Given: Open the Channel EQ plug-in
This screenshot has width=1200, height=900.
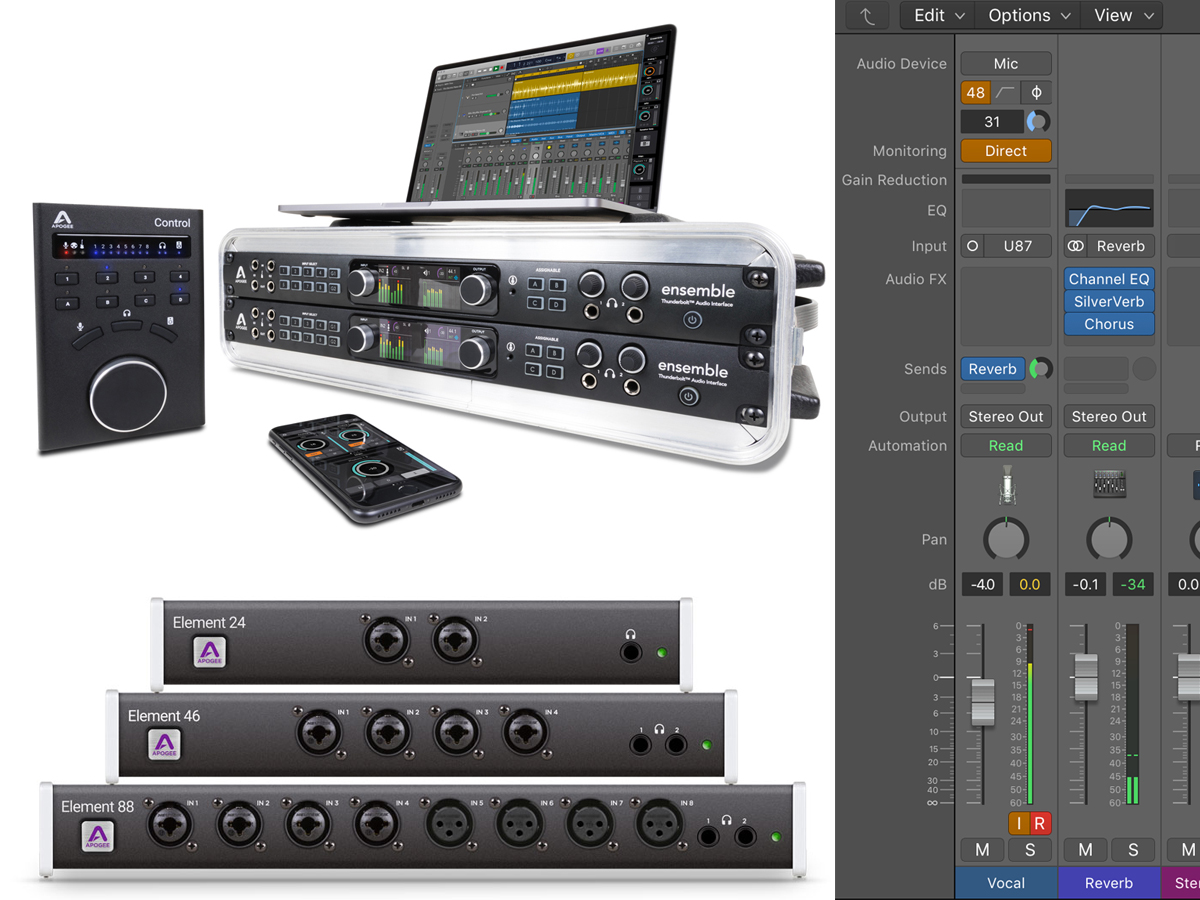Looking at the screenshot, I should [x=1109, y=279].
